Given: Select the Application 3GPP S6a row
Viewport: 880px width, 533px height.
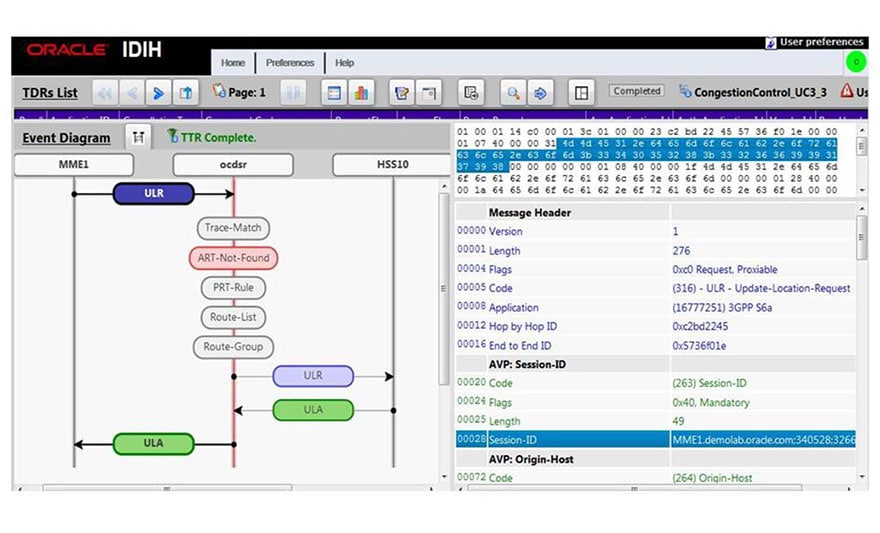Looking at the screenshot, I should [x=656, y=307].
